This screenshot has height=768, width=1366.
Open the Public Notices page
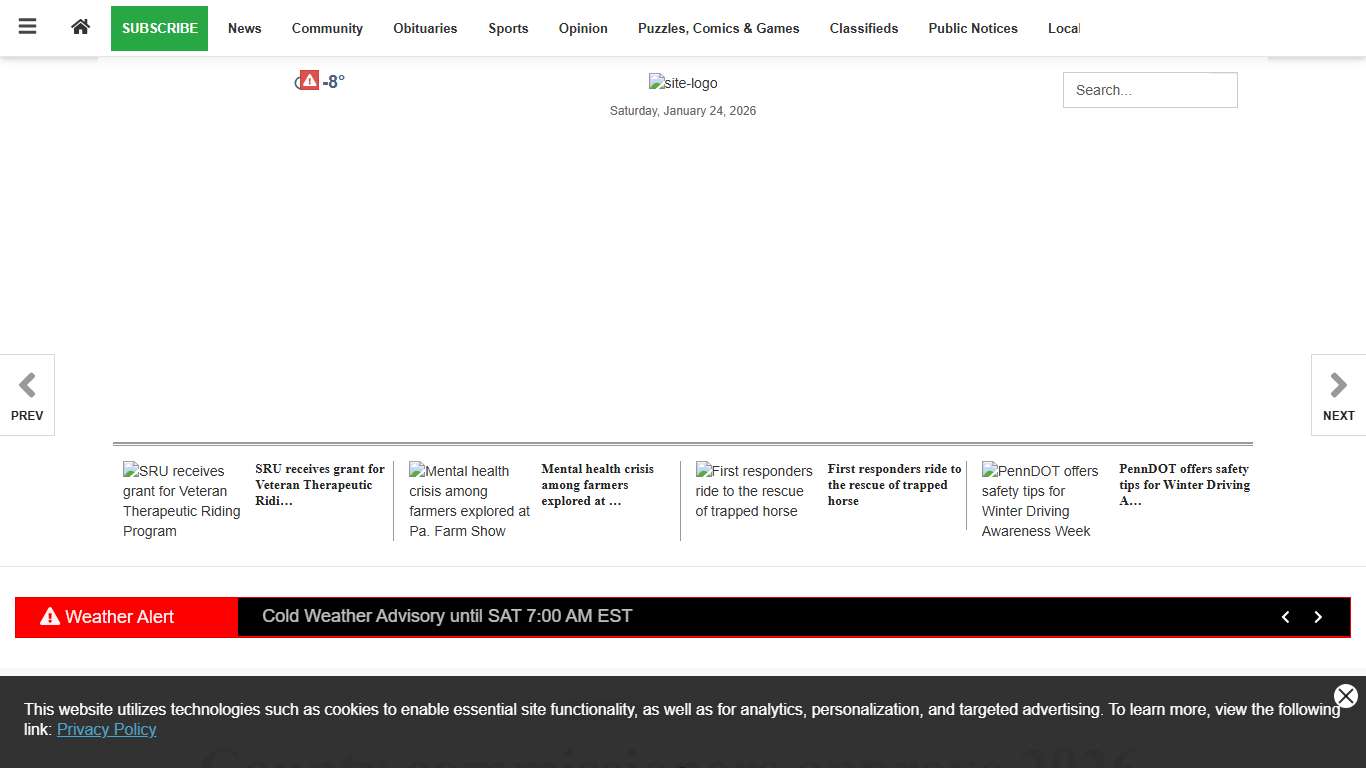972,28
